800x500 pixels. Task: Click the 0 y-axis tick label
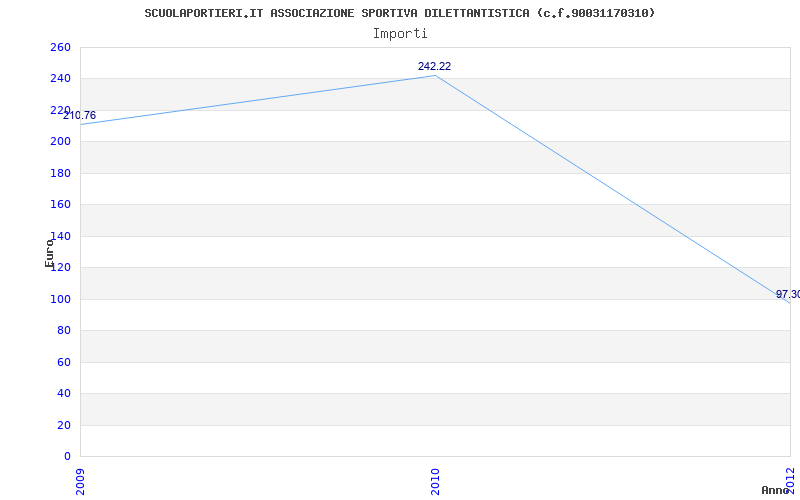(x=67, y=457)
